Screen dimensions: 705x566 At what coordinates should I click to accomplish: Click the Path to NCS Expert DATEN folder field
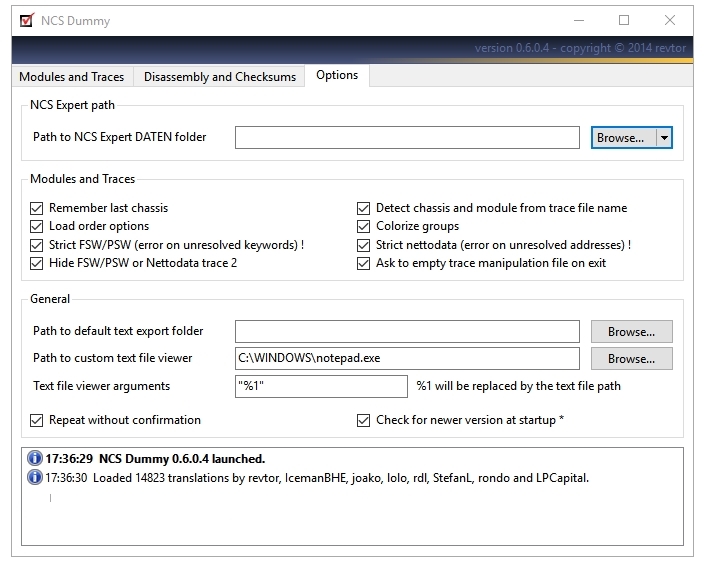tap(407, 138)
